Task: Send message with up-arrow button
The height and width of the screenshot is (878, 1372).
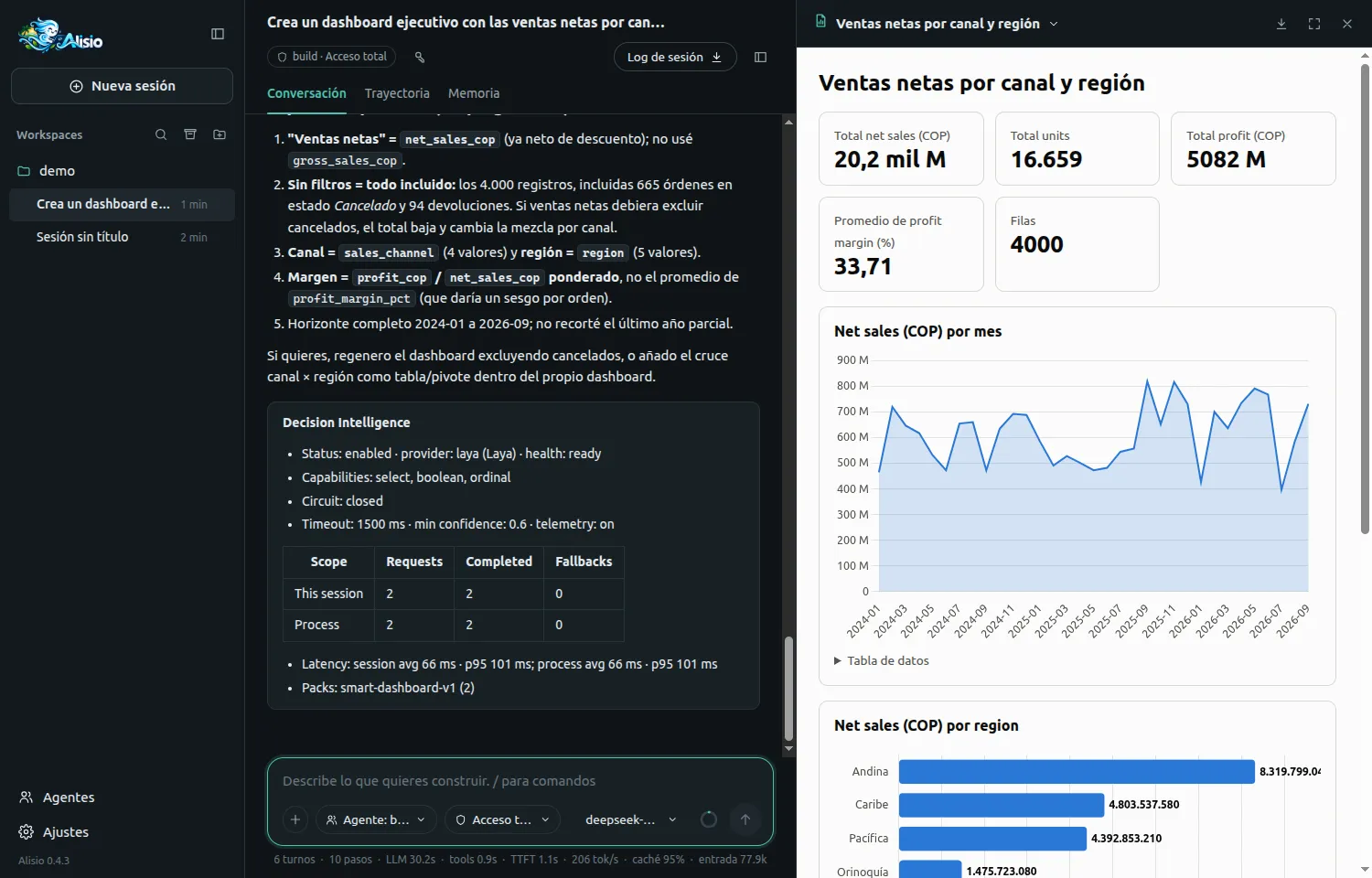Action: (745, 819)
